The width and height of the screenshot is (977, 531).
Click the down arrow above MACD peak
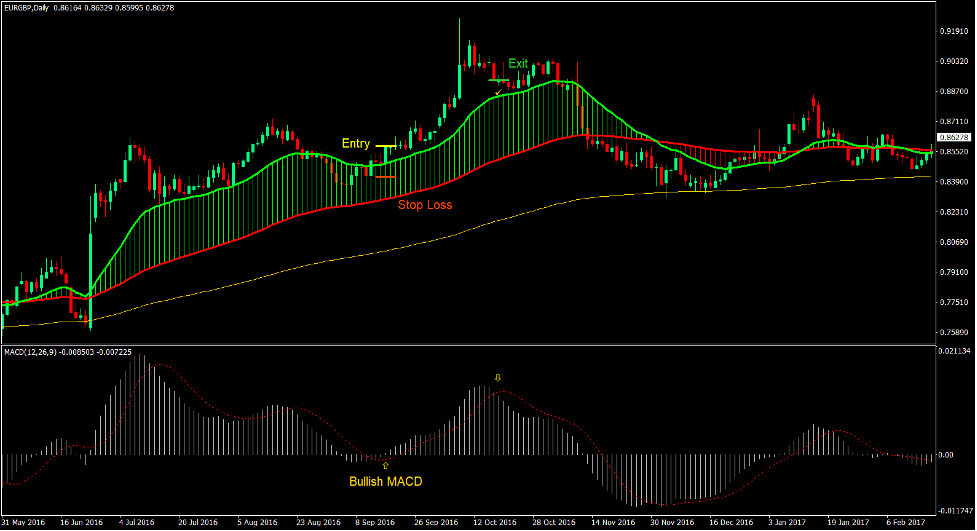[x=498, y=378]
